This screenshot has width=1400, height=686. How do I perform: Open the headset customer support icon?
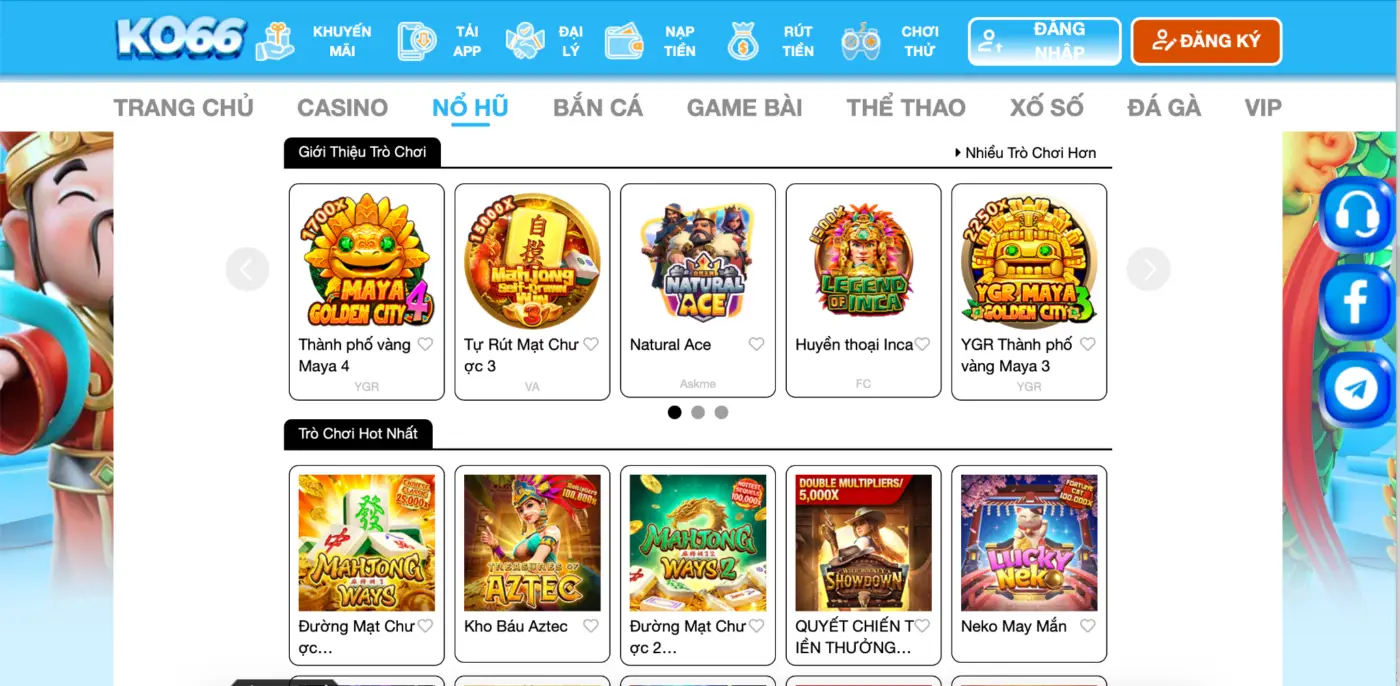click(x=1356, y=214)
